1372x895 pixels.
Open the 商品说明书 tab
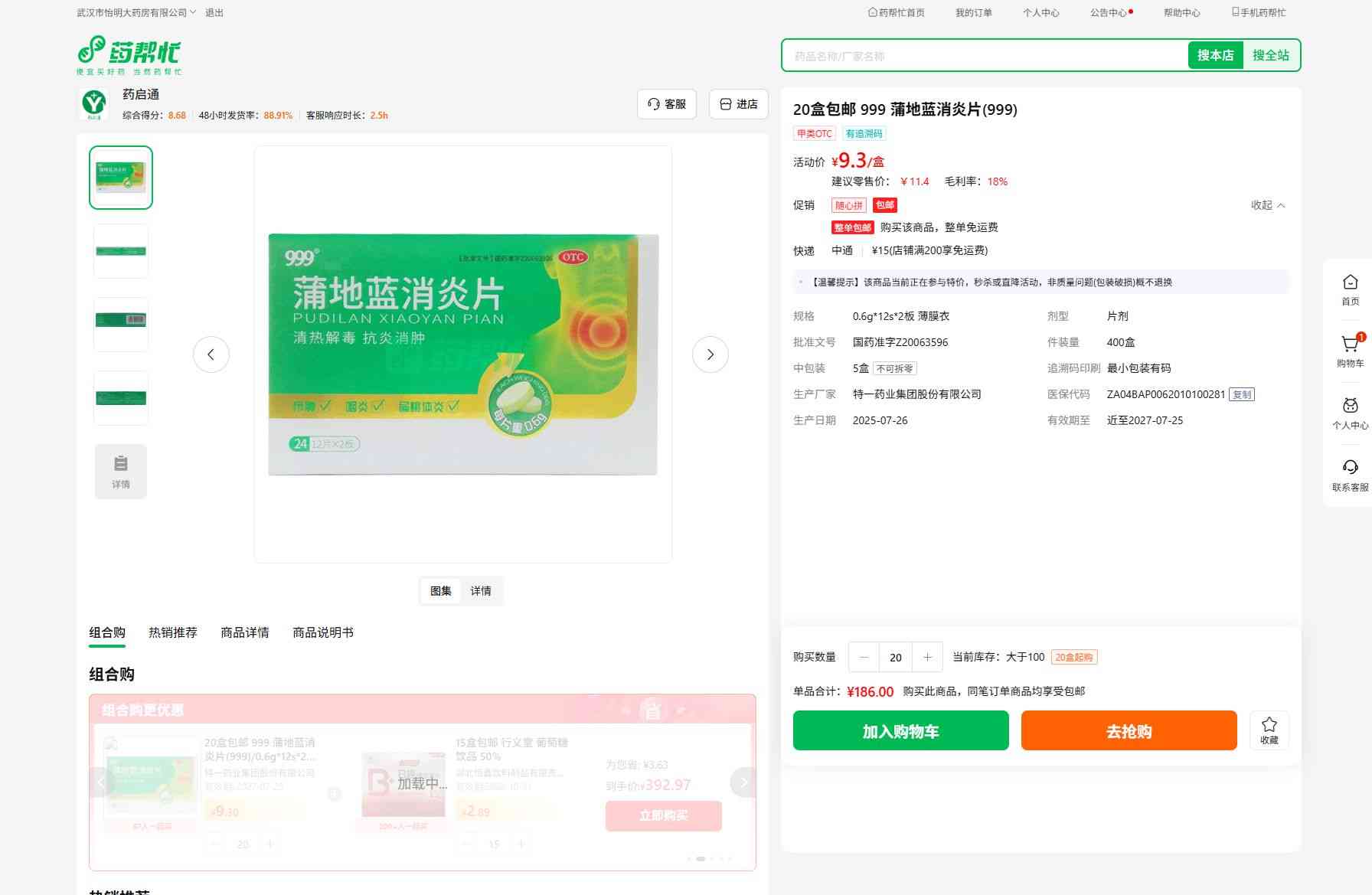point(323,632)
